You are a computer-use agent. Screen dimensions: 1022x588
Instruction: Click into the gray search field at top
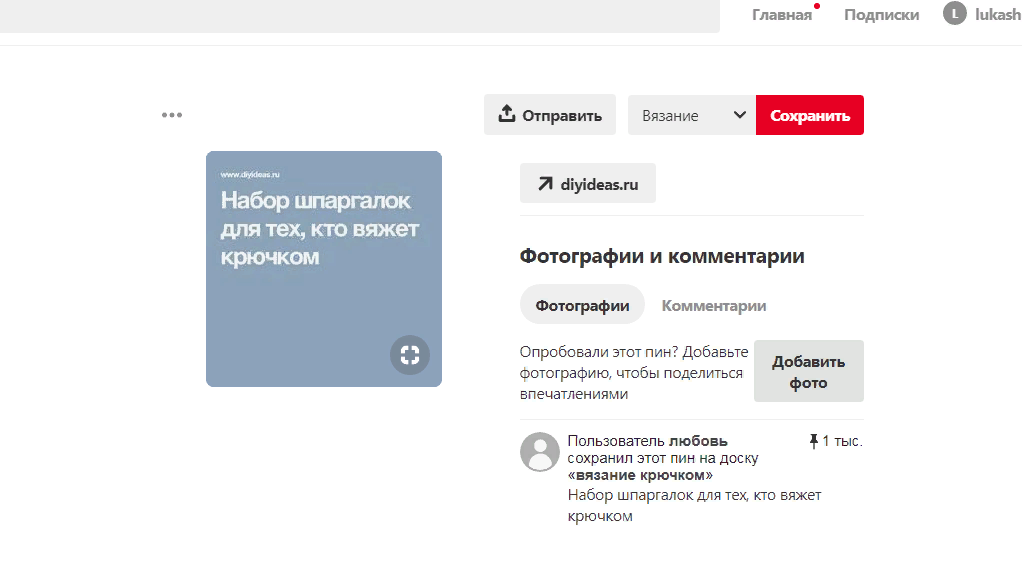pos(360,15)
